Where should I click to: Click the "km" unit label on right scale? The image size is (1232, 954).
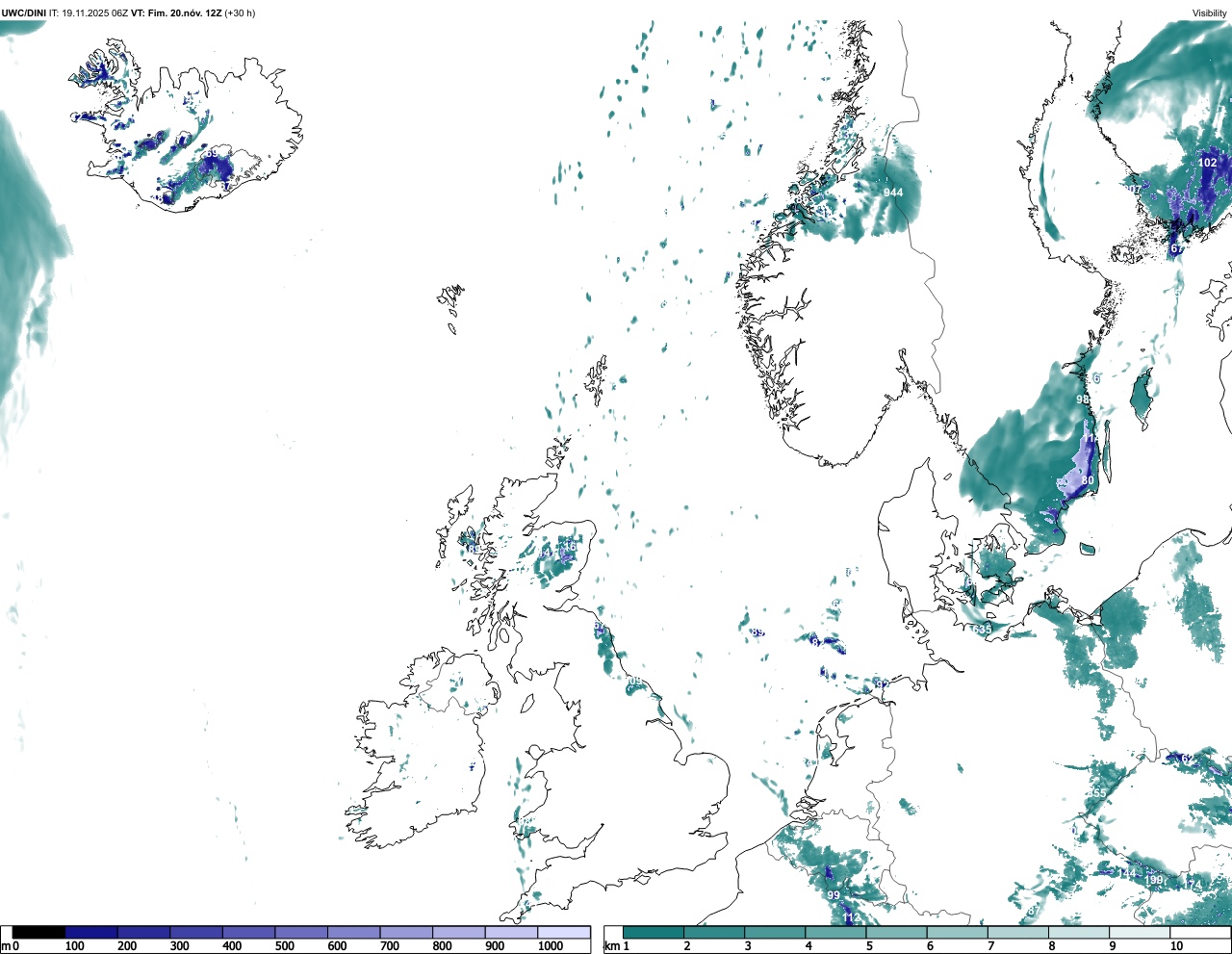(x=612, y=946)
